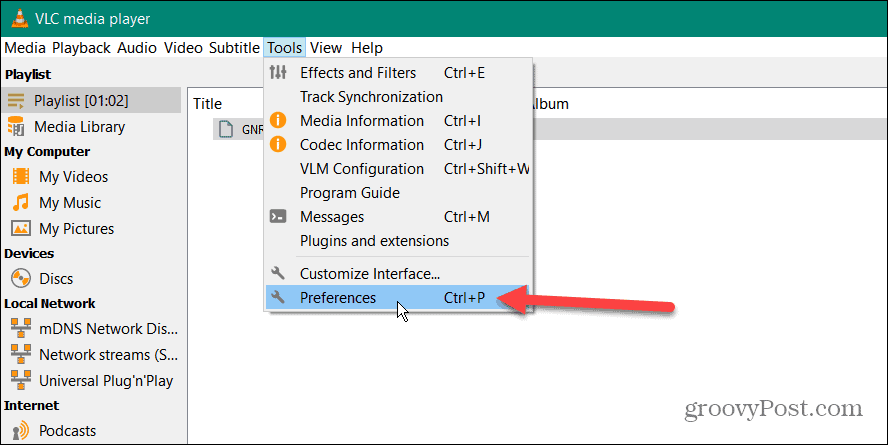Select the GNR track row in playlist
This screenshot has height=445, width=888.
549,129
